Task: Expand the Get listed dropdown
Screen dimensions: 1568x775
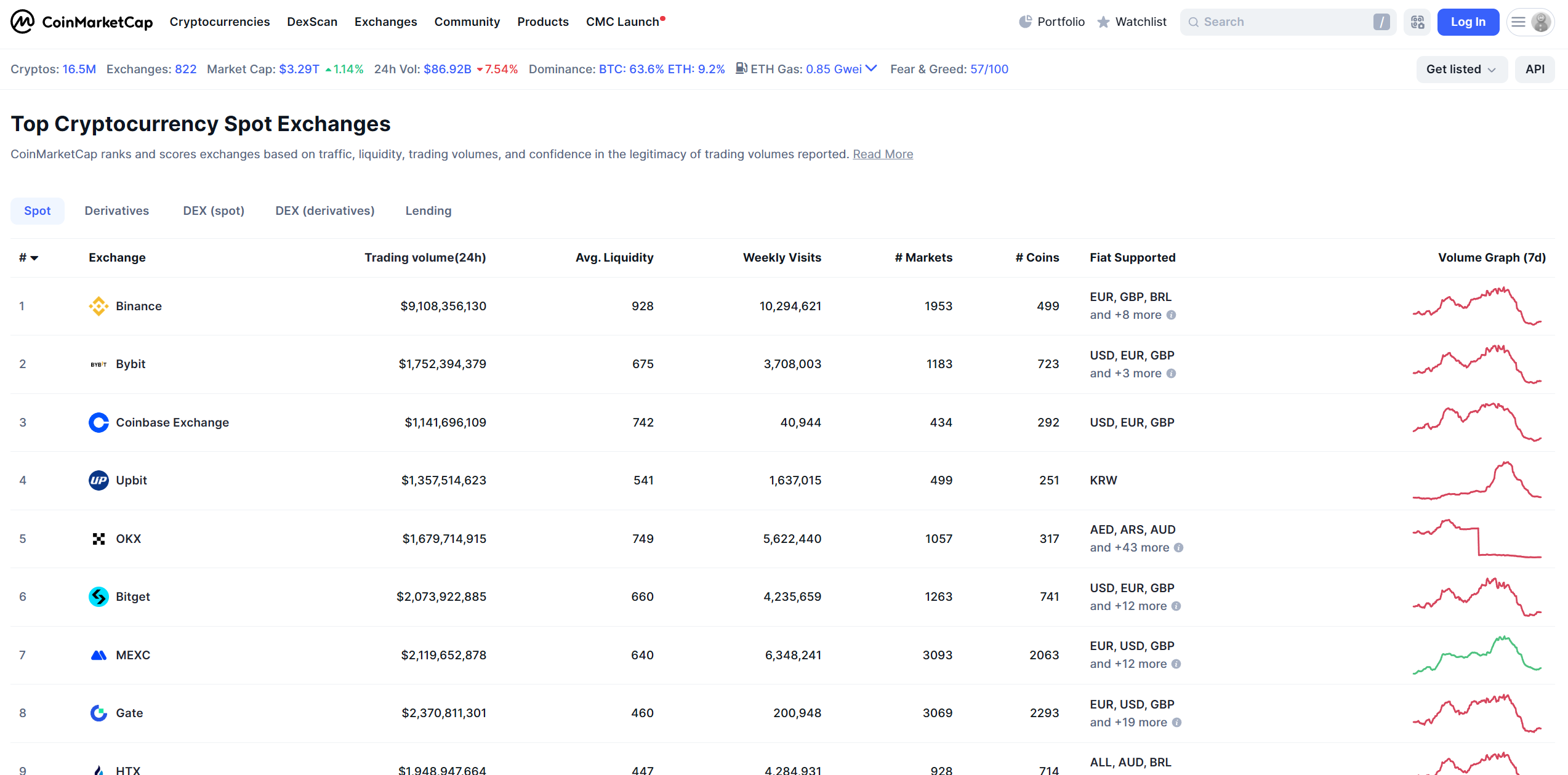Action: (1461, 70)
